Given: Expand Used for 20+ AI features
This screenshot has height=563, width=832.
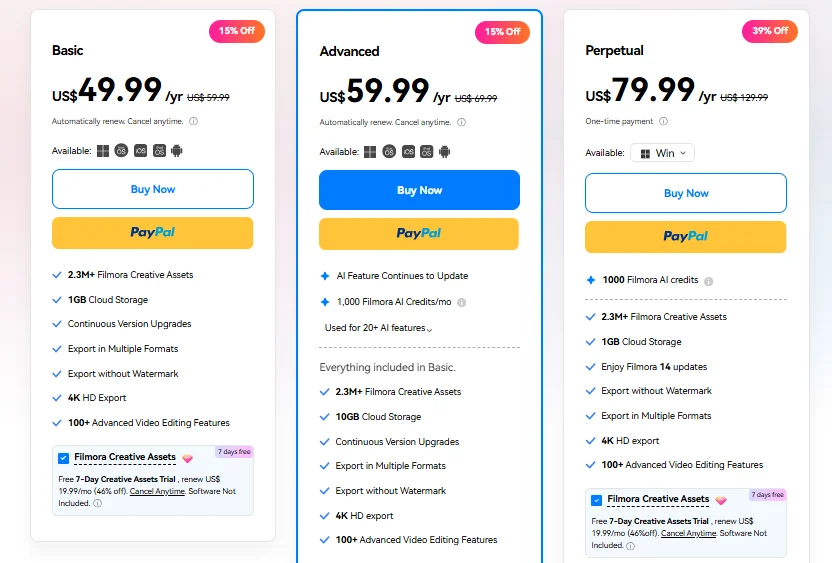Looking at the screenshot, I should coord(378,328).
